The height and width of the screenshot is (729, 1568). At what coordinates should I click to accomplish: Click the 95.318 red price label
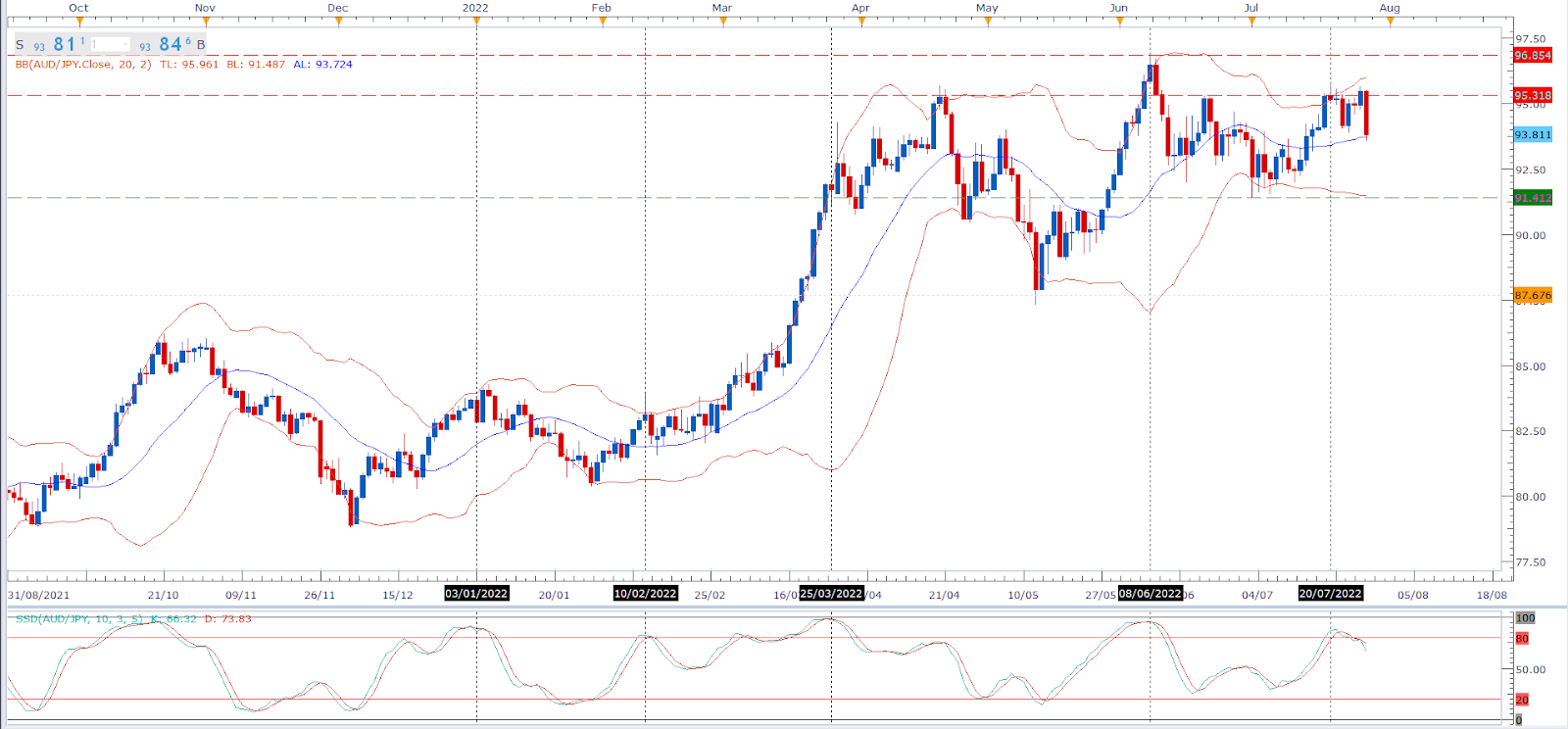pos(1533,96)
